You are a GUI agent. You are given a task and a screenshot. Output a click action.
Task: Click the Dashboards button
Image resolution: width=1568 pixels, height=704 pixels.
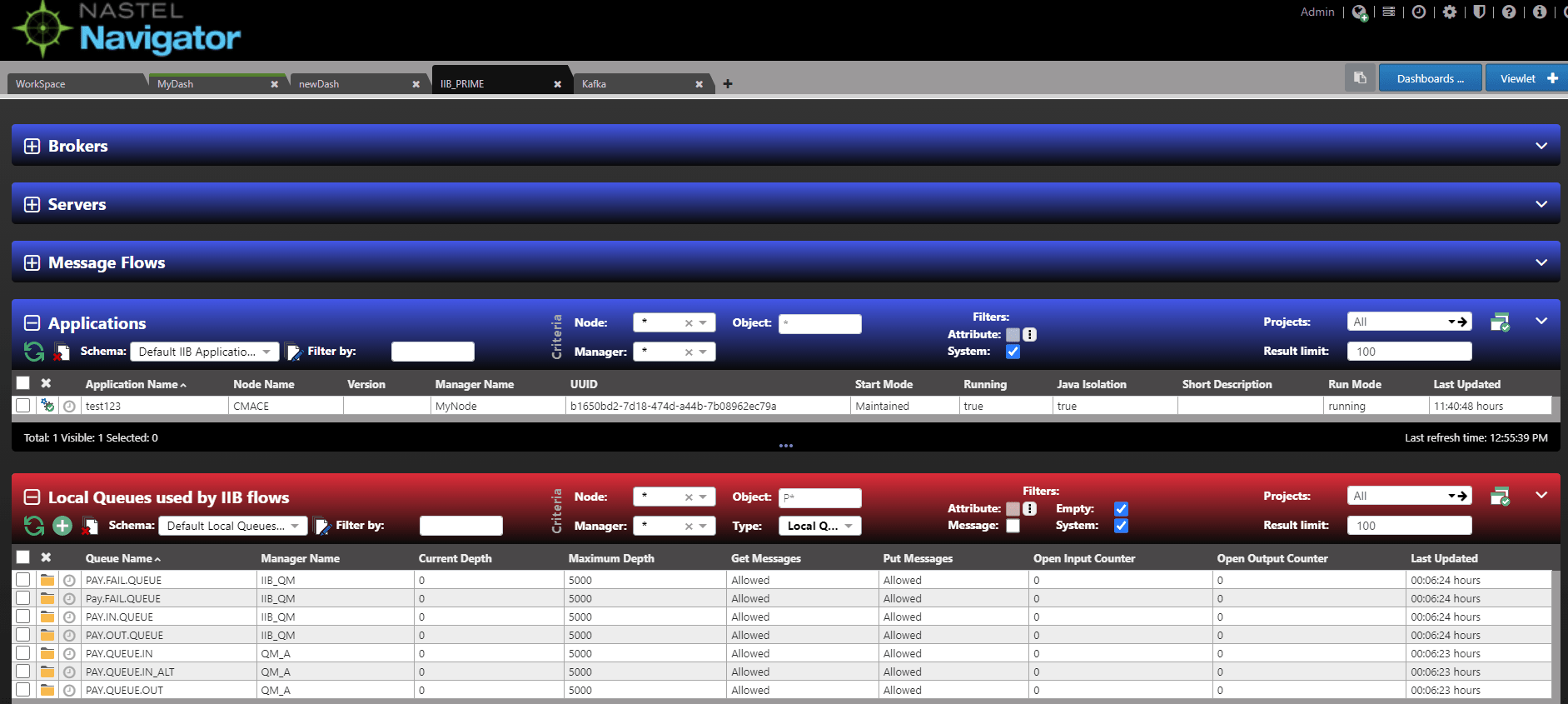1431,78
